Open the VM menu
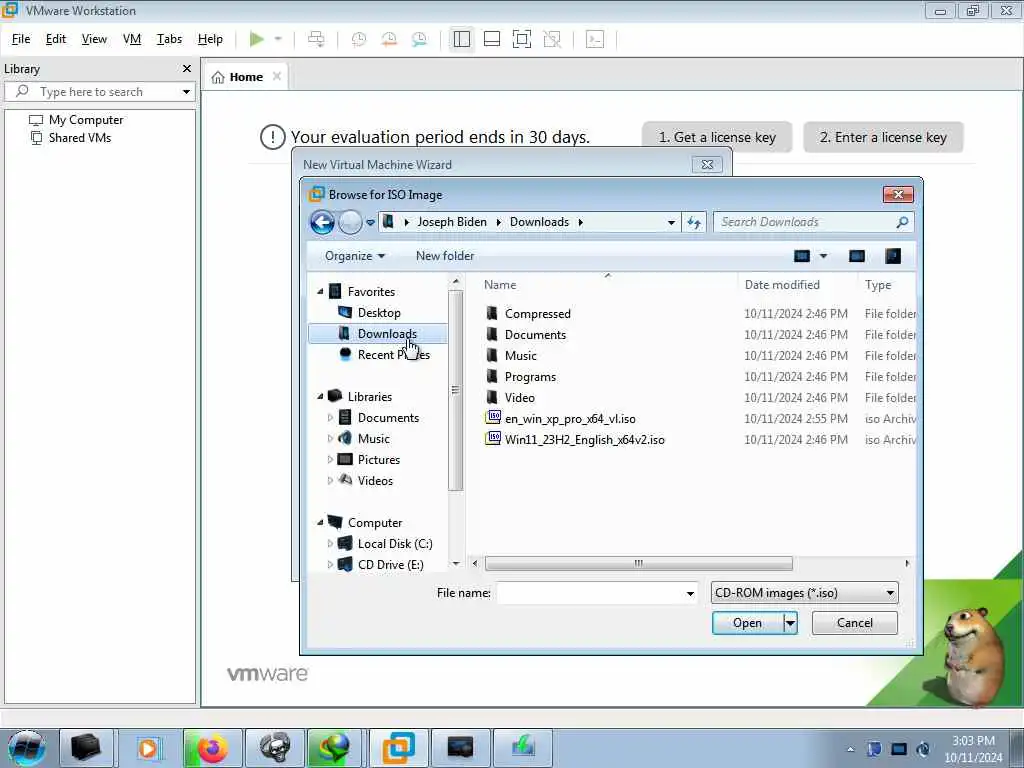Screen dimensions: 1024x768 point(132,39)
